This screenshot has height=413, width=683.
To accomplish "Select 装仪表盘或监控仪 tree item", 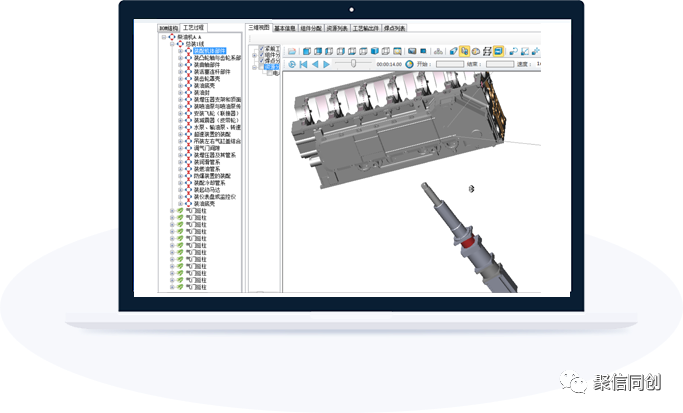I will tap(215, 197).
